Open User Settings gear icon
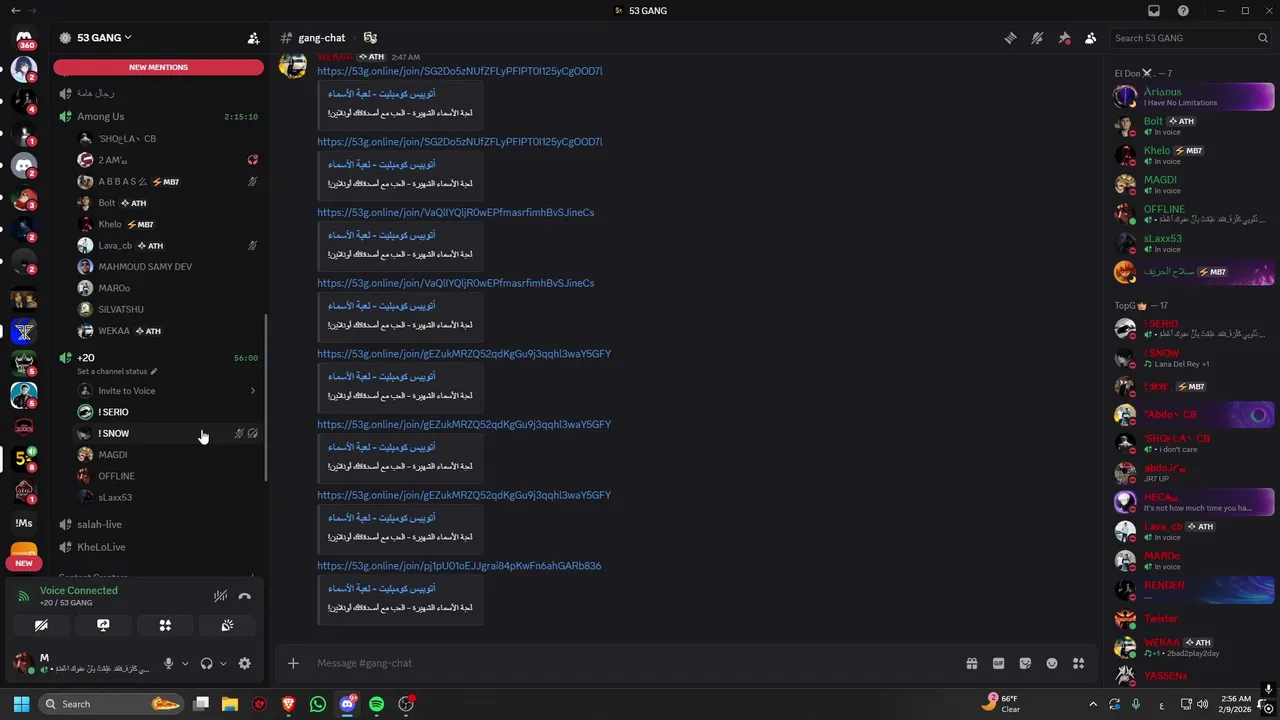Viewport: 1280px width, 720px height. tap(244, 663)
